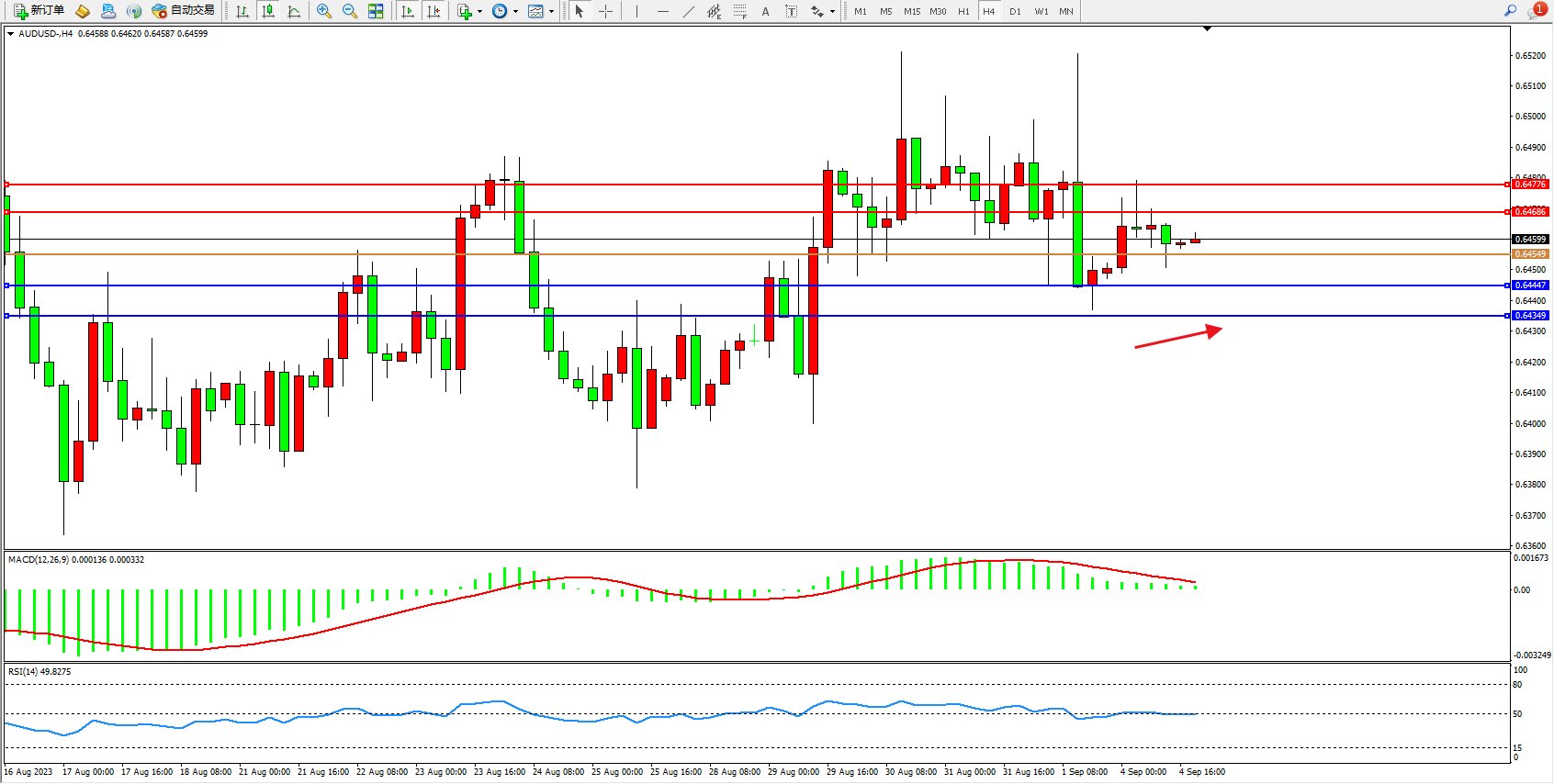Select the trendline drawing tool
1554x784 pixels.
688,11
